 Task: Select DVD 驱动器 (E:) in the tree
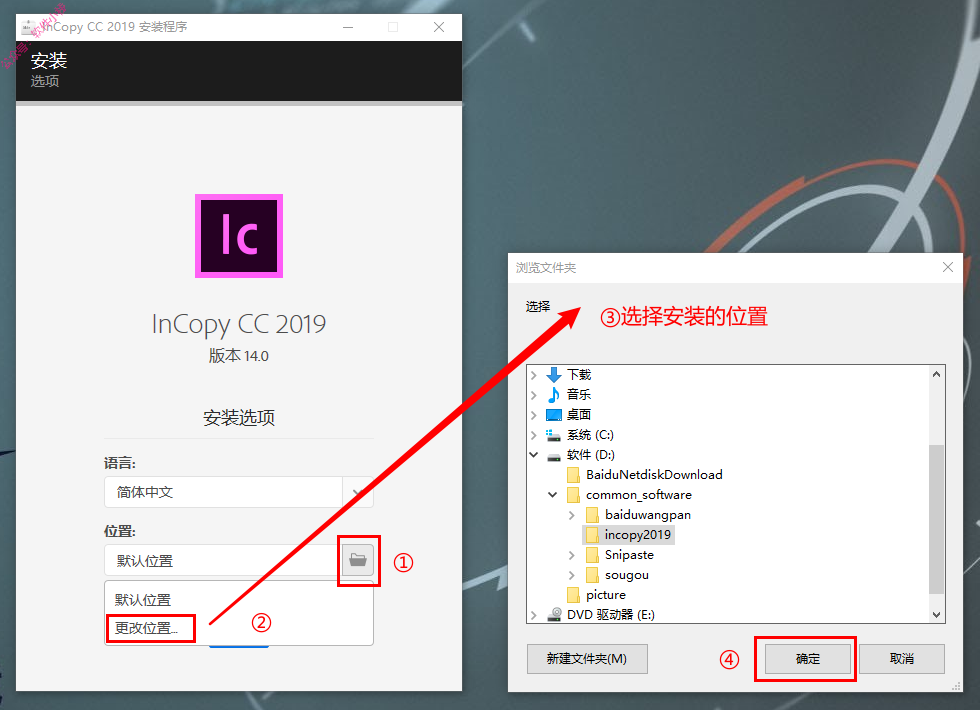pos(611,615)
